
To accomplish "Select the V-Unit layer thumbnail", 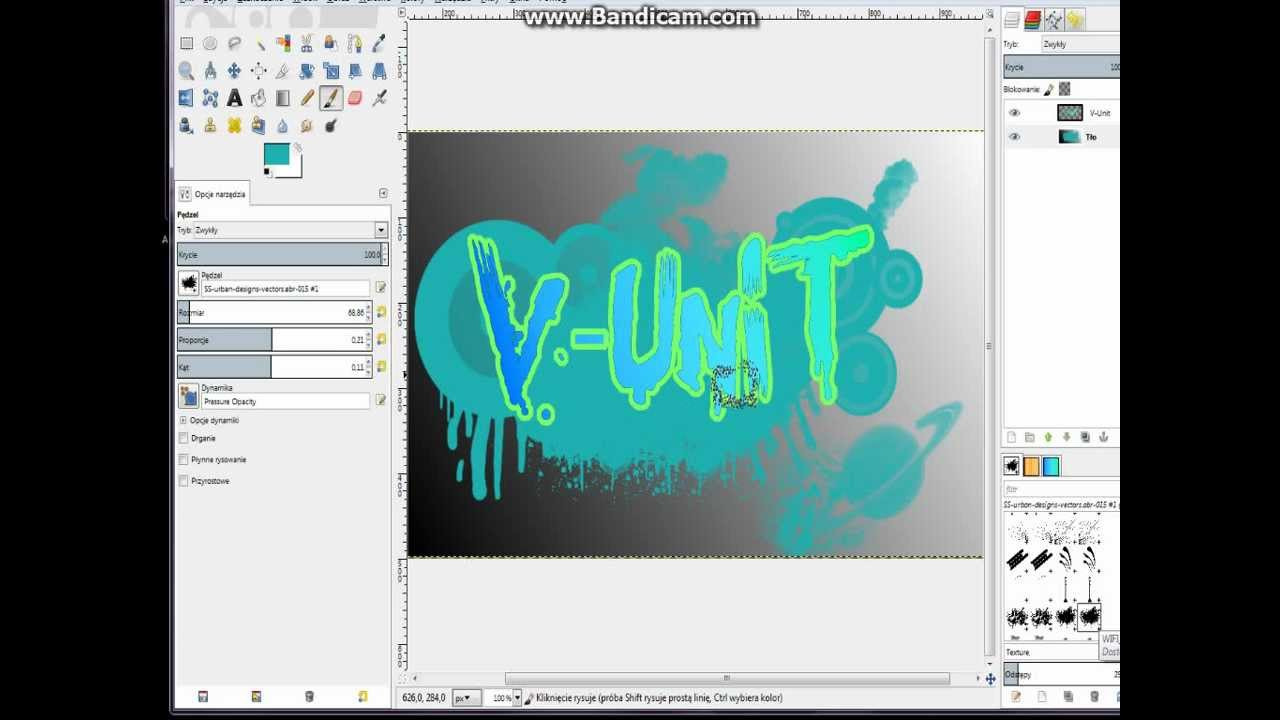I will tap(1070, 113).
